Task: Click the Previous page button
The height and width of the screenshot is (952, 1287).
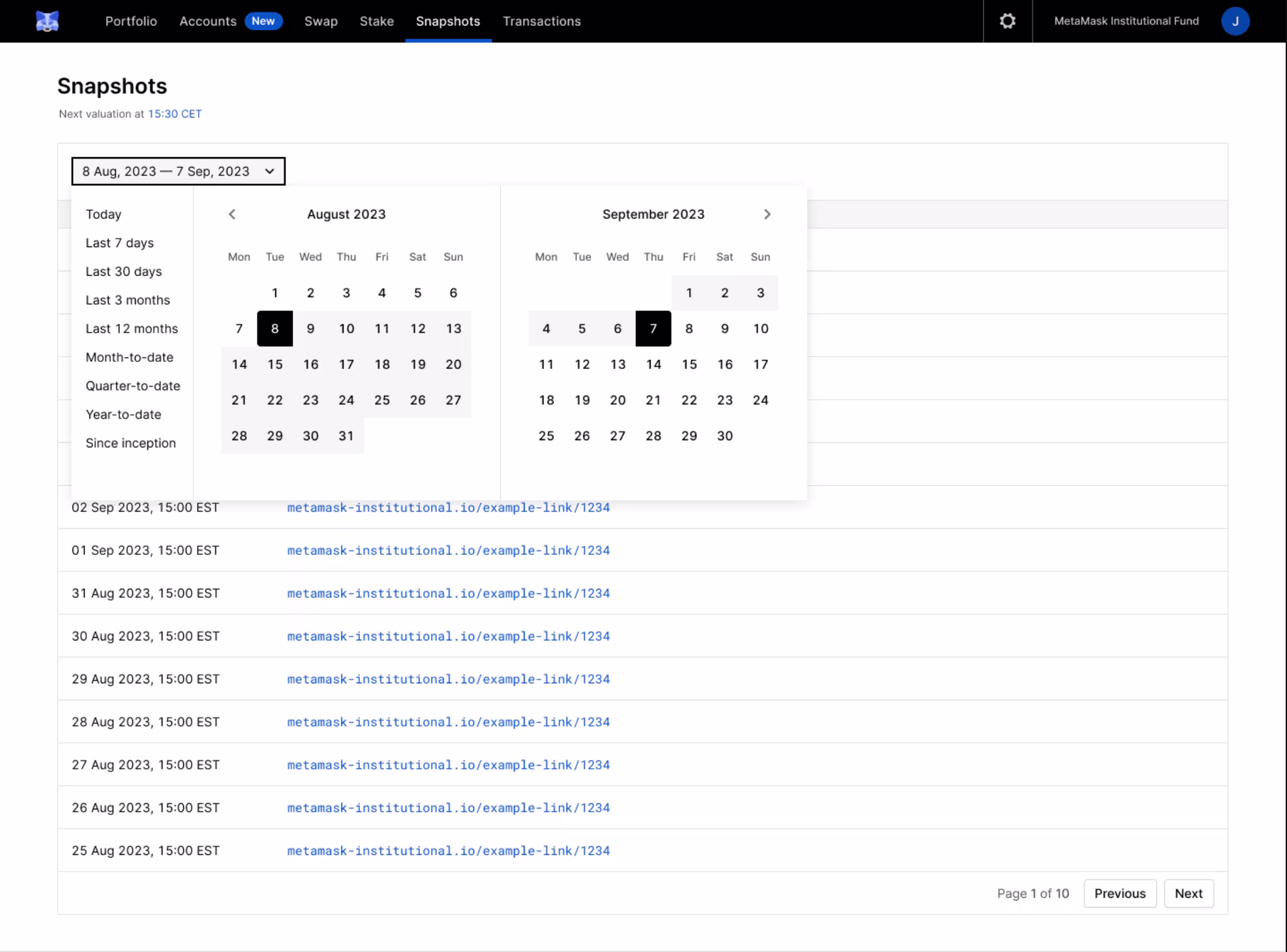Action: [1119, 893]
